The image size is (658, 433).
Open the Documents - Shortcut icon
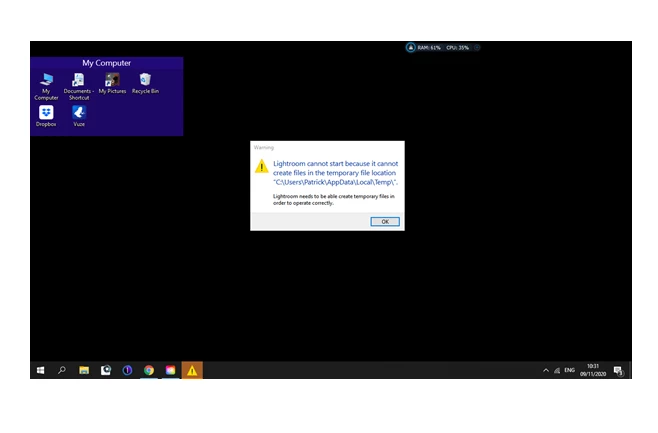(x=78, y=86)
